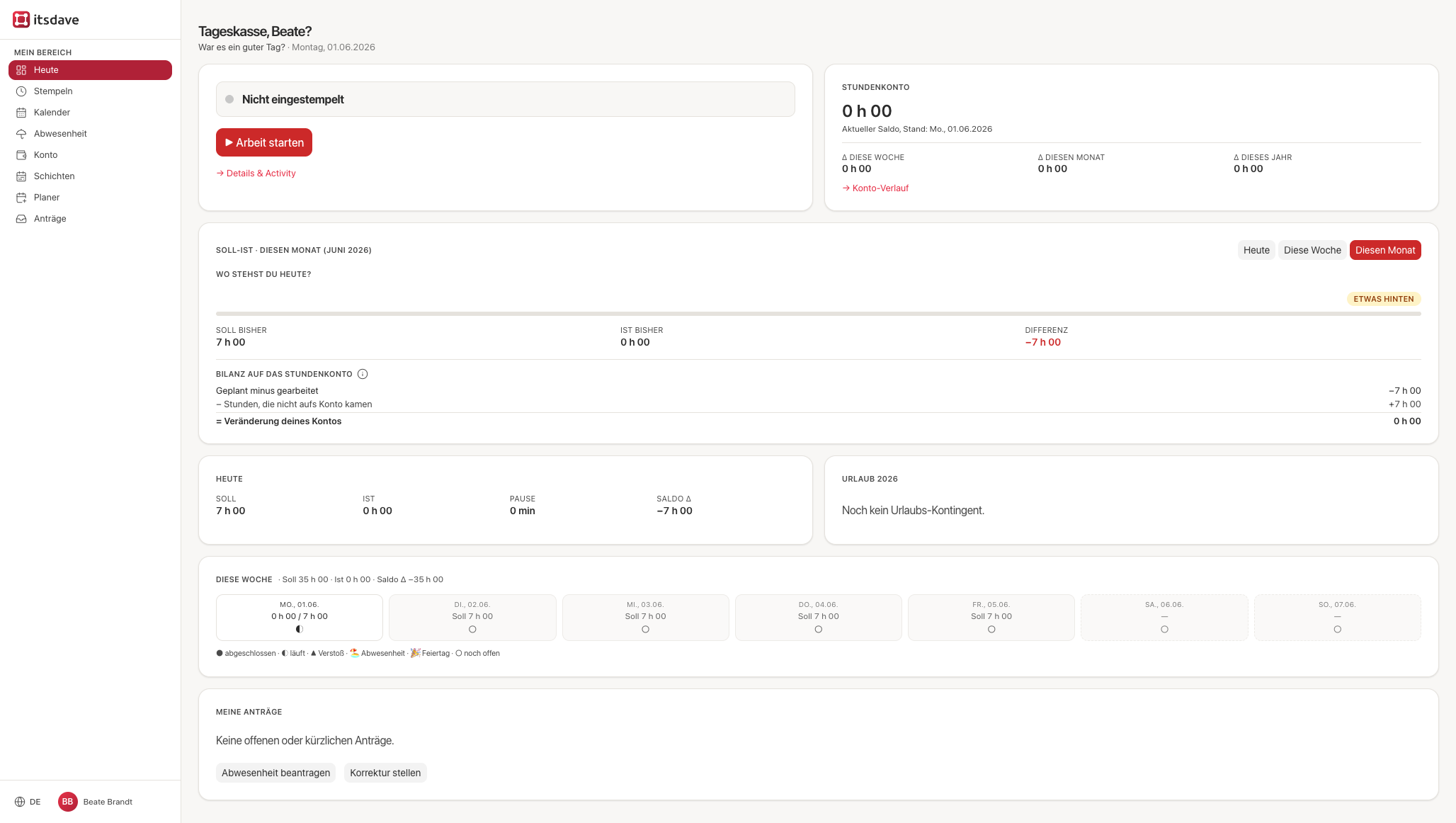Image resolution: width=1456 pixels, height=823 pixels.
Task: Select the Fr., 05.06. day card
Action: click(991, 618)
